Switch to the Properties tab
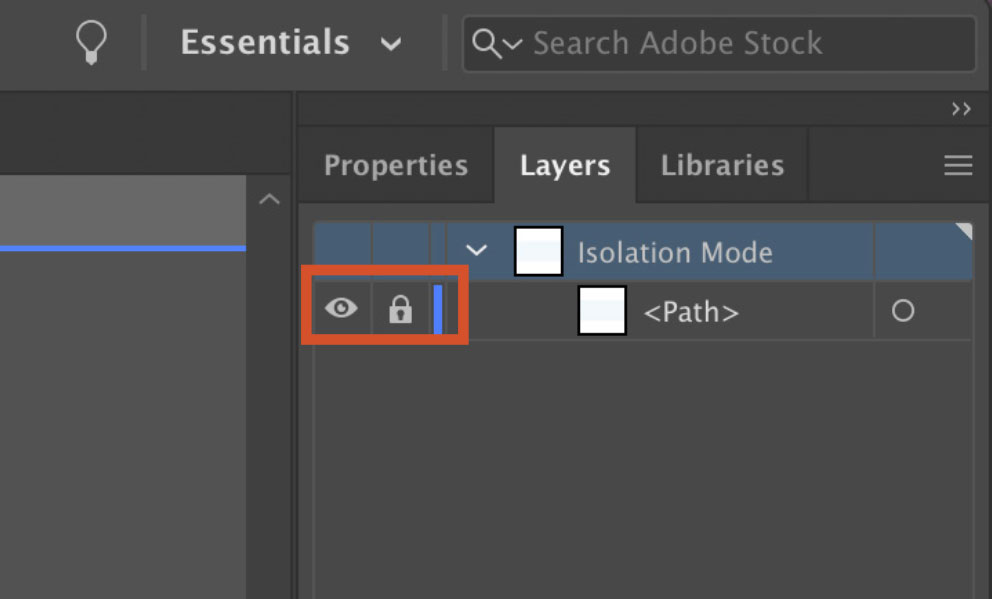The height and width of the screenshot is (599, 992). [x=396, y=166]
